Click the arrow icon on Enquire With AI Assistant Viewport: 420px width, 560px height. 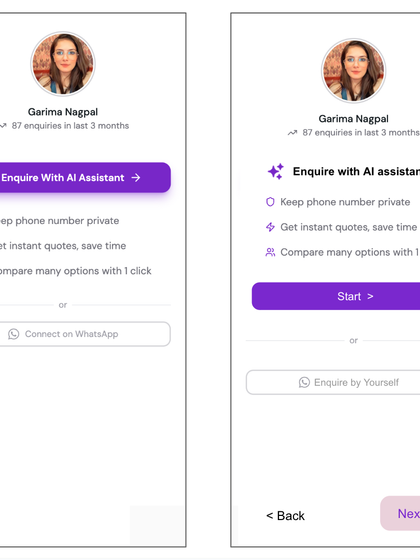[x=136, y=178]
